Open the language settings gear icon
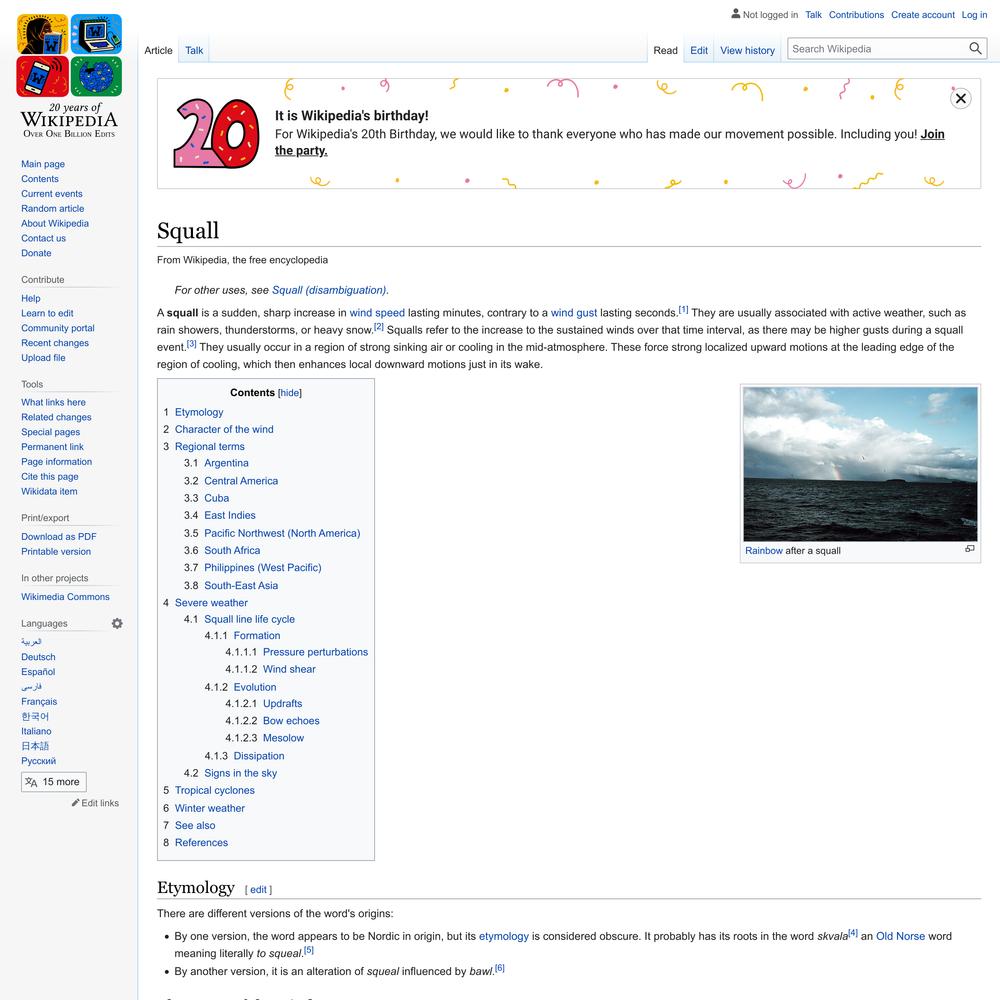1000x1000 pixels. click(x=117, y=623)
